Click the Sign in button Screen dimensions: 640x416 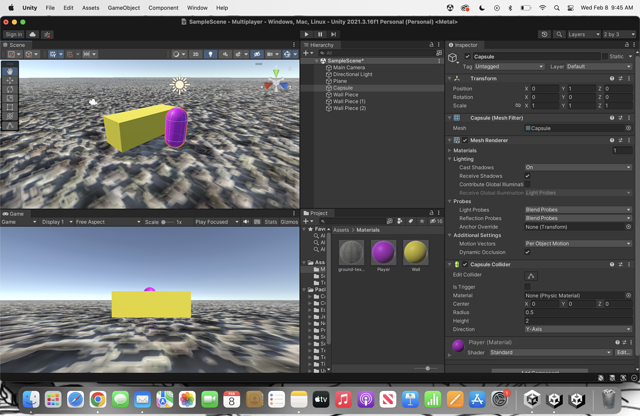point(14,34)
